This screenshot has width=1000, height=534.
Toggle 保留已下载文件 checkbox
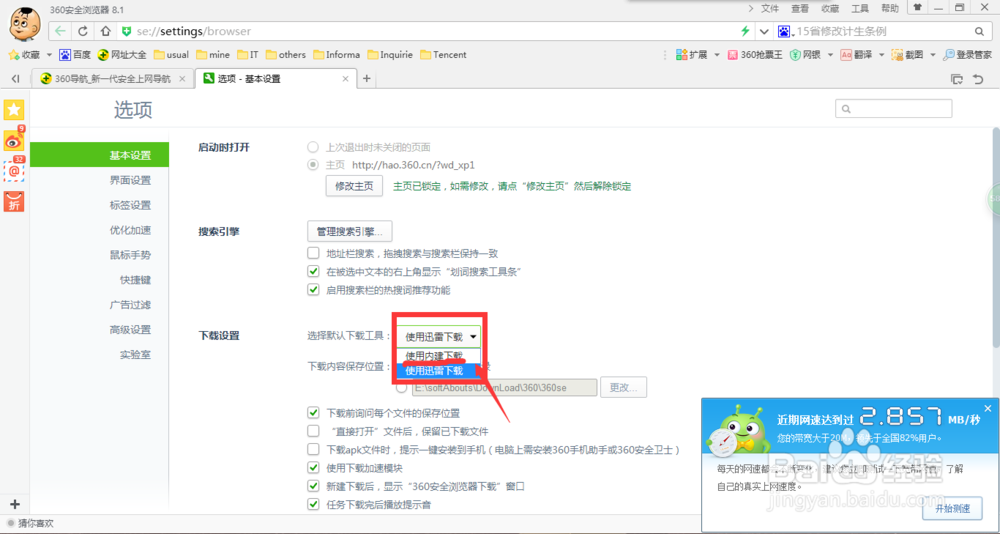[x=313, y=431]
